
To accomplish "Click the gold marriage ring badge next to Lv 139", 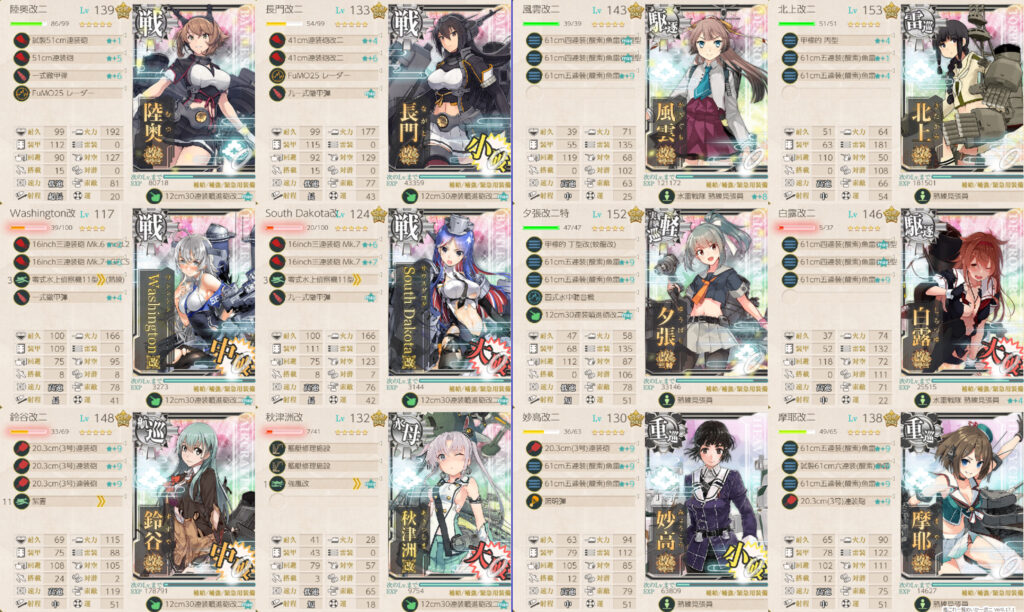I will (123, 10).
